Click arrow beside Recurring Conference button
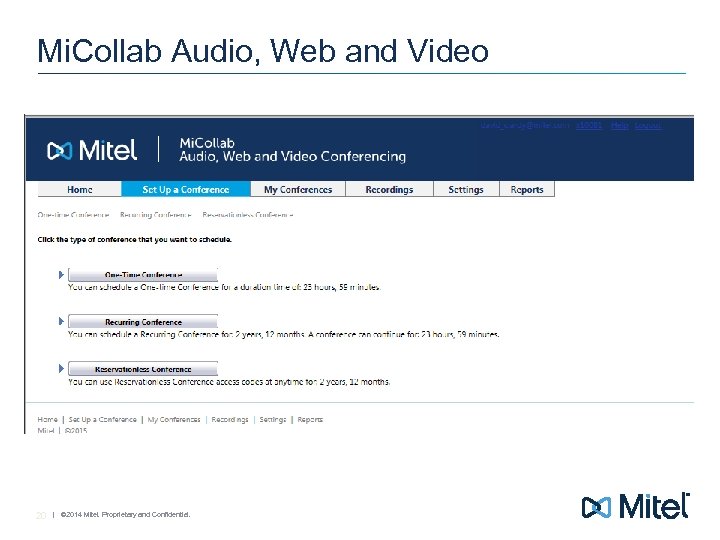The height and width of the screenshot is (540, 720). point(61,321)
